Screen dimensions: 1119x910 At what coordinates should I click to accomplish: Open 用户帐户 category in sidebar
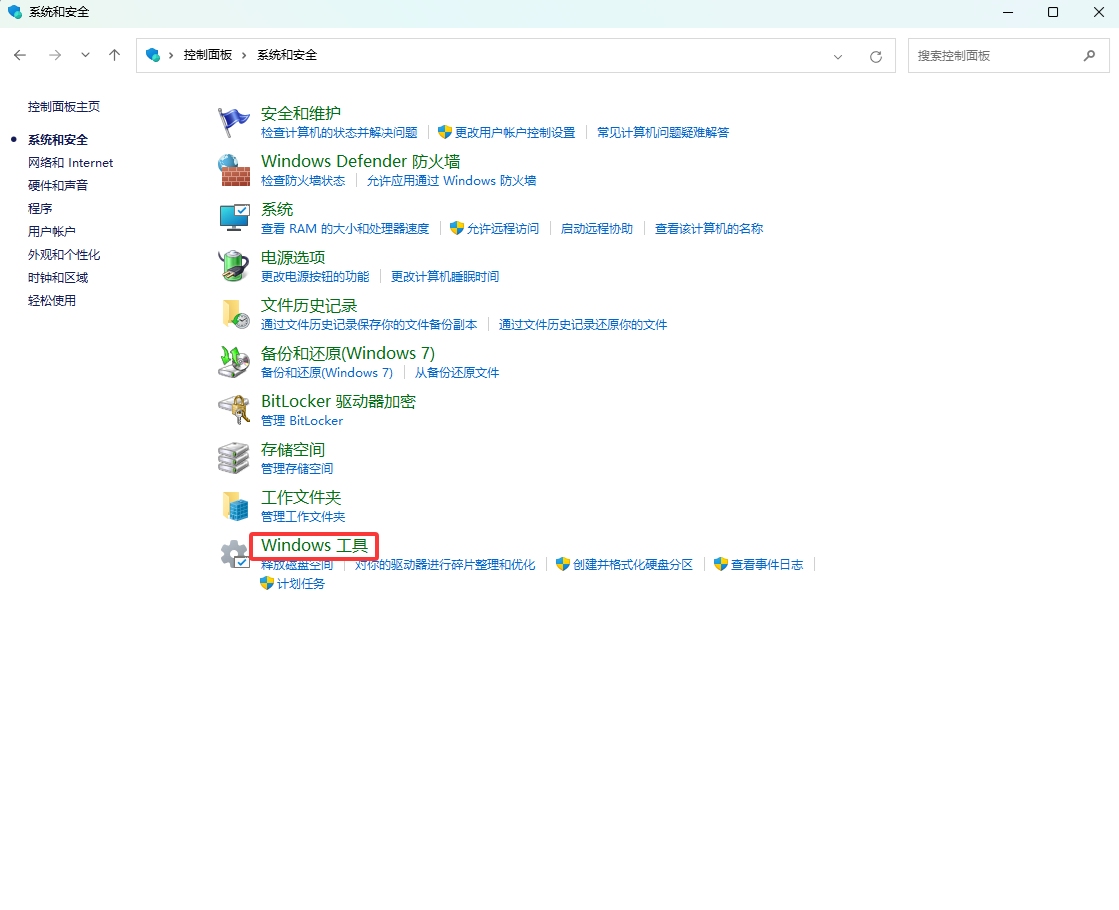(x=51, y=231)
